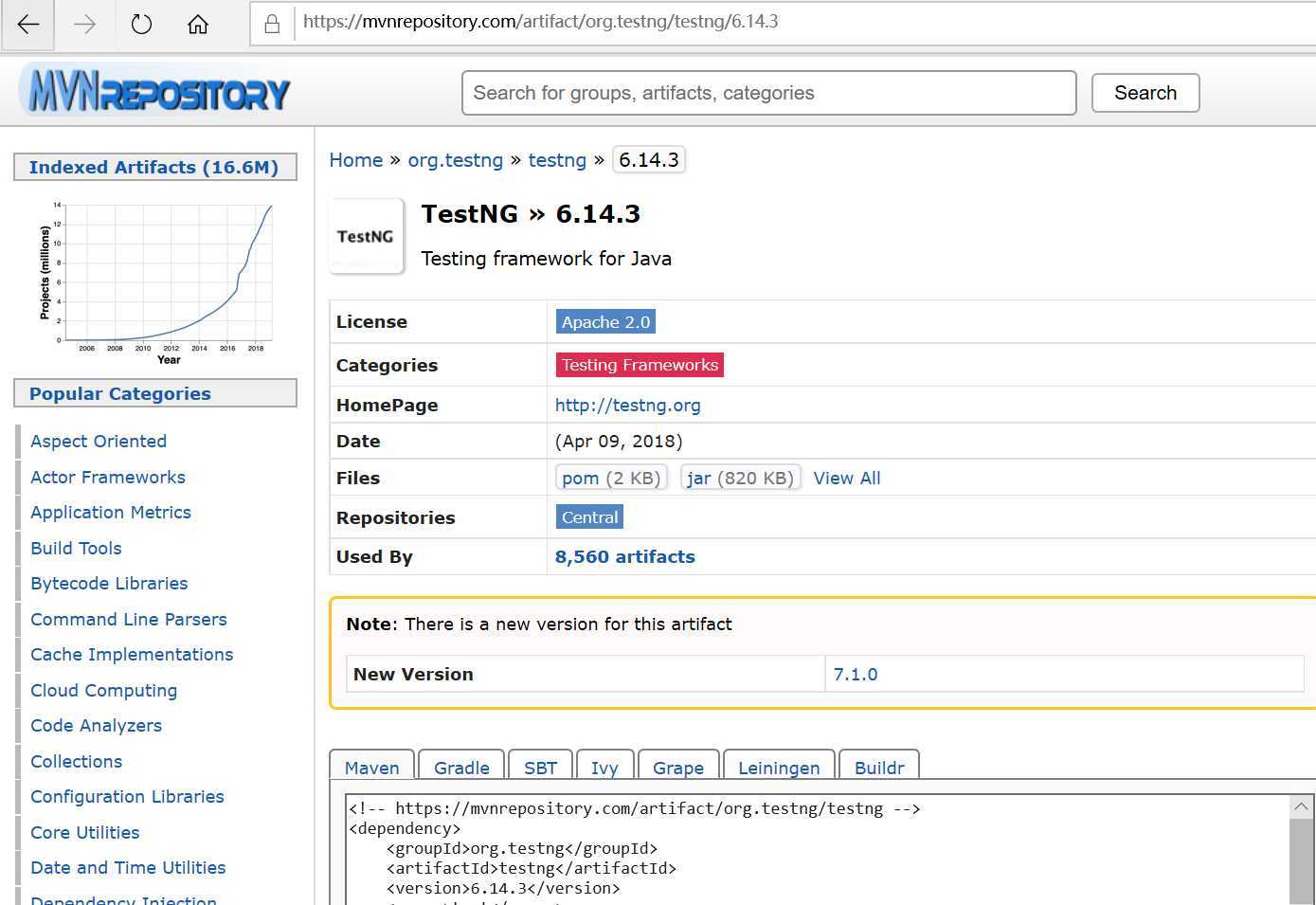View site security via the padlock icon

click(x=272, y=24)
